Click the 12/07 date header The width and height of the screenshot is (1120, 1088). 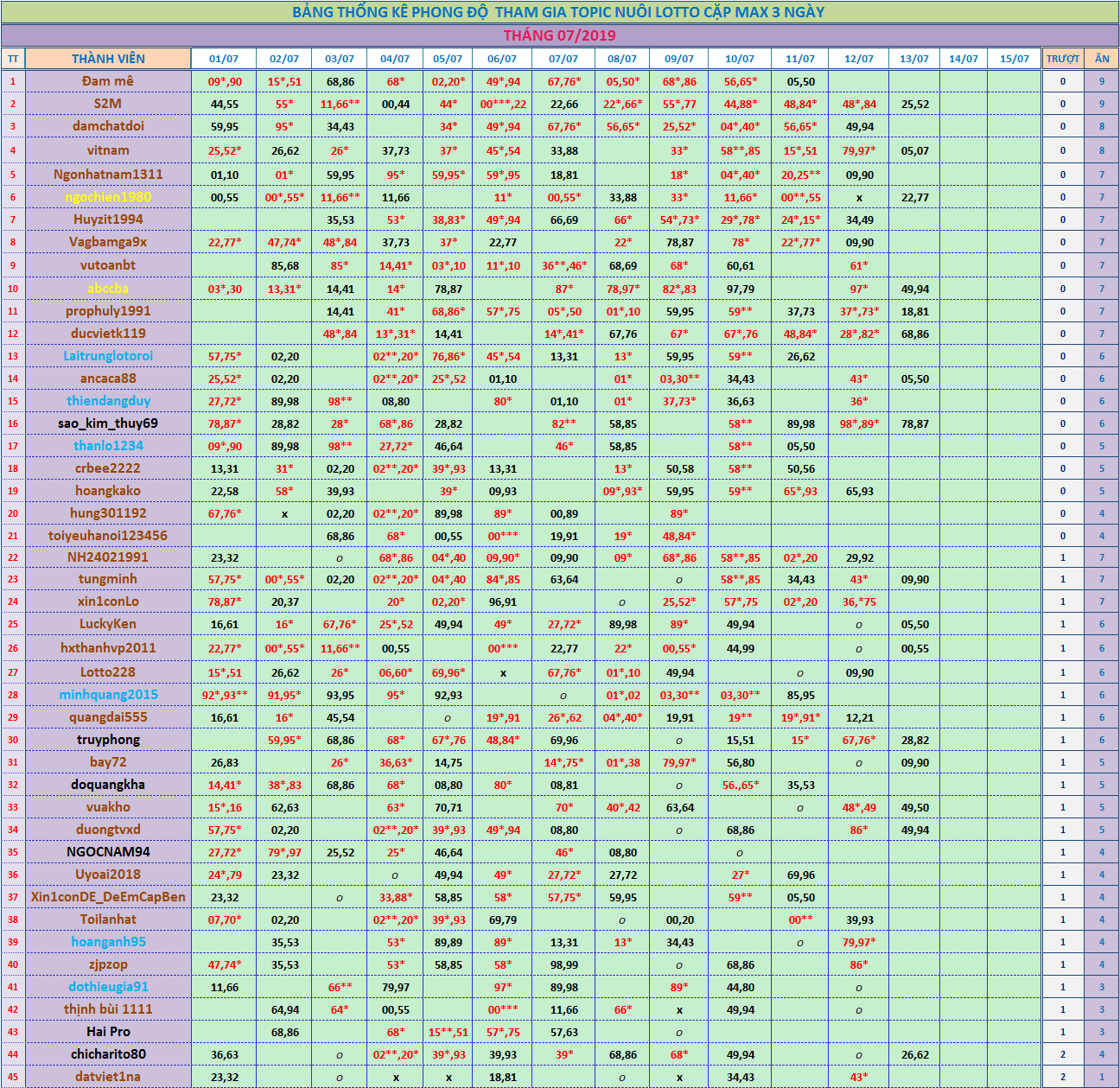[x=858, y=59]
